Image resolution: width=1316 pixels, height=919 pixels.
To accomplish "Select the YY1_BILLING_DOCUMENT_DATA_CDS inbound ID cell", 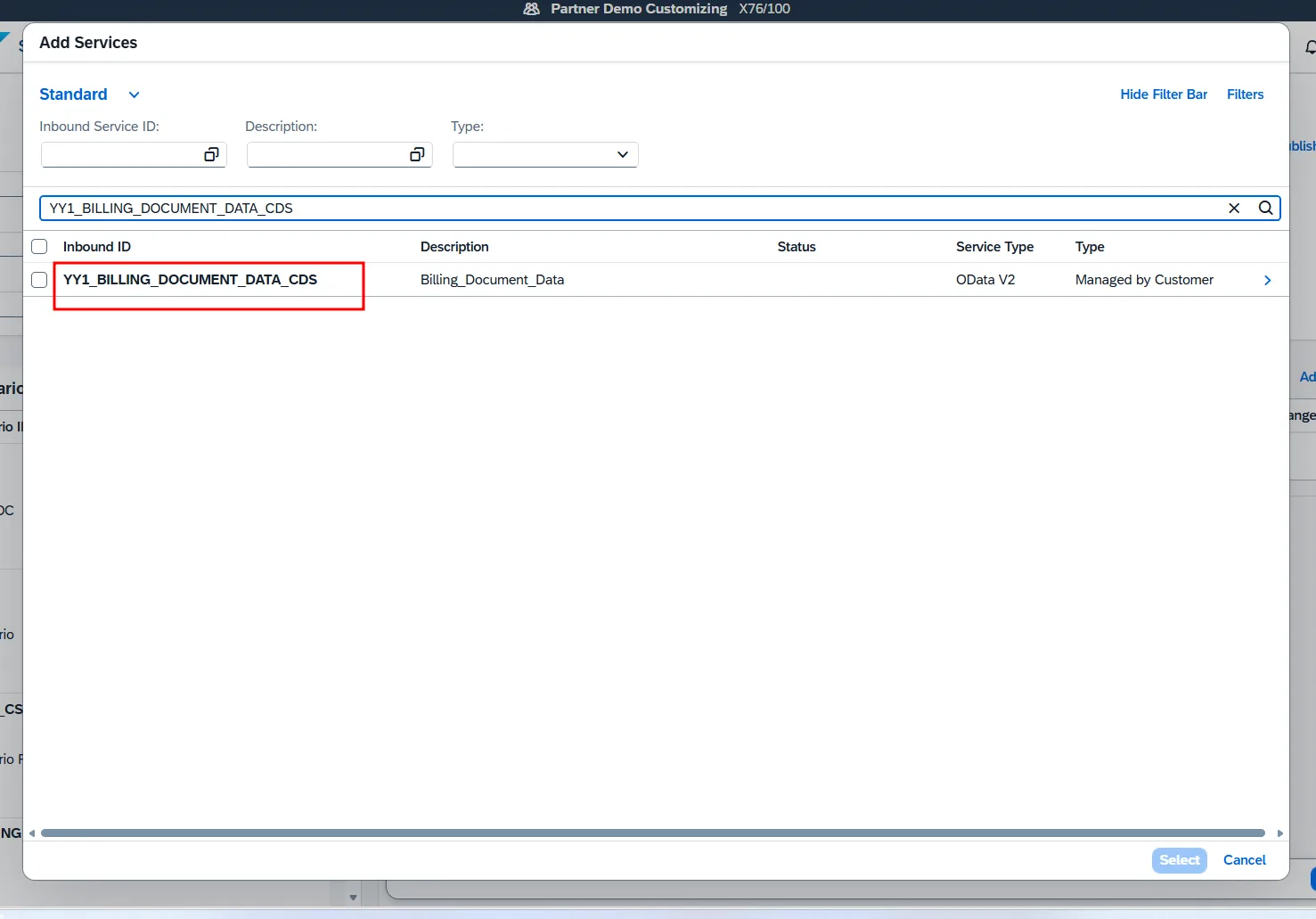I will 190,280.
